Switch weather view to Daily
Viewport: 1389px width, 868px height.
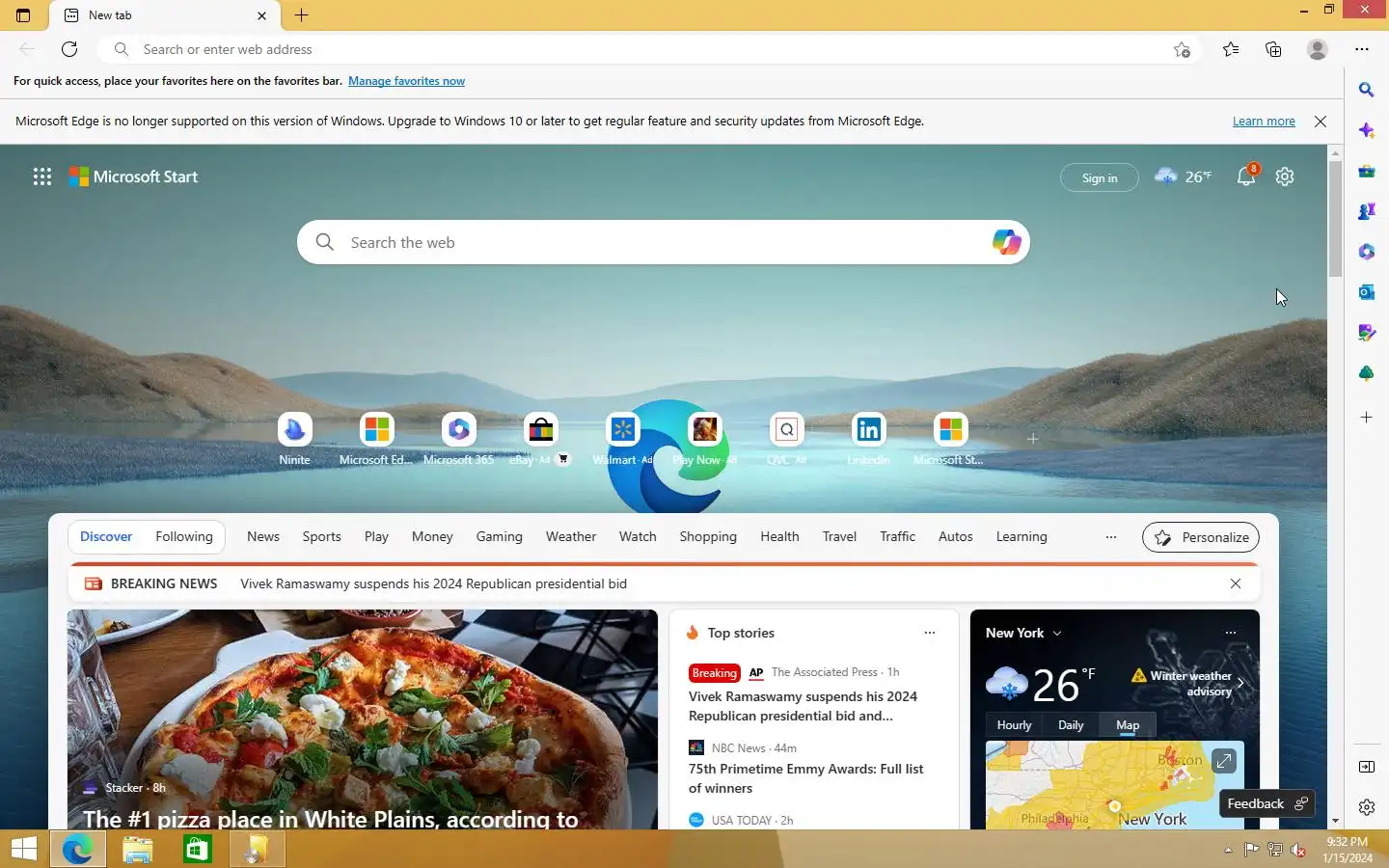coord(1071,725)
